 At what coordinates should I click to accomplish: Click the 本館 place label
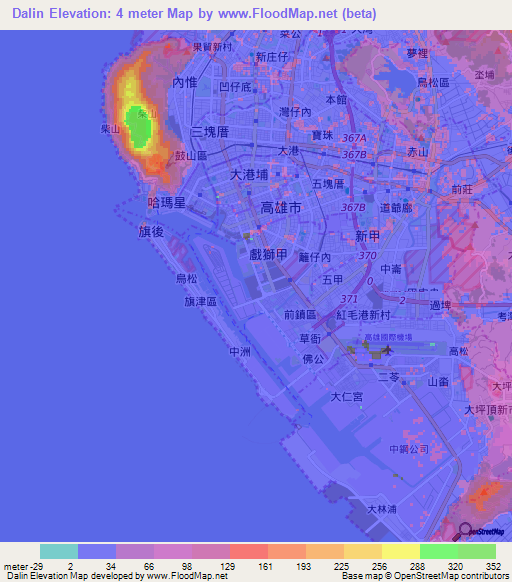tap(336, 99)
